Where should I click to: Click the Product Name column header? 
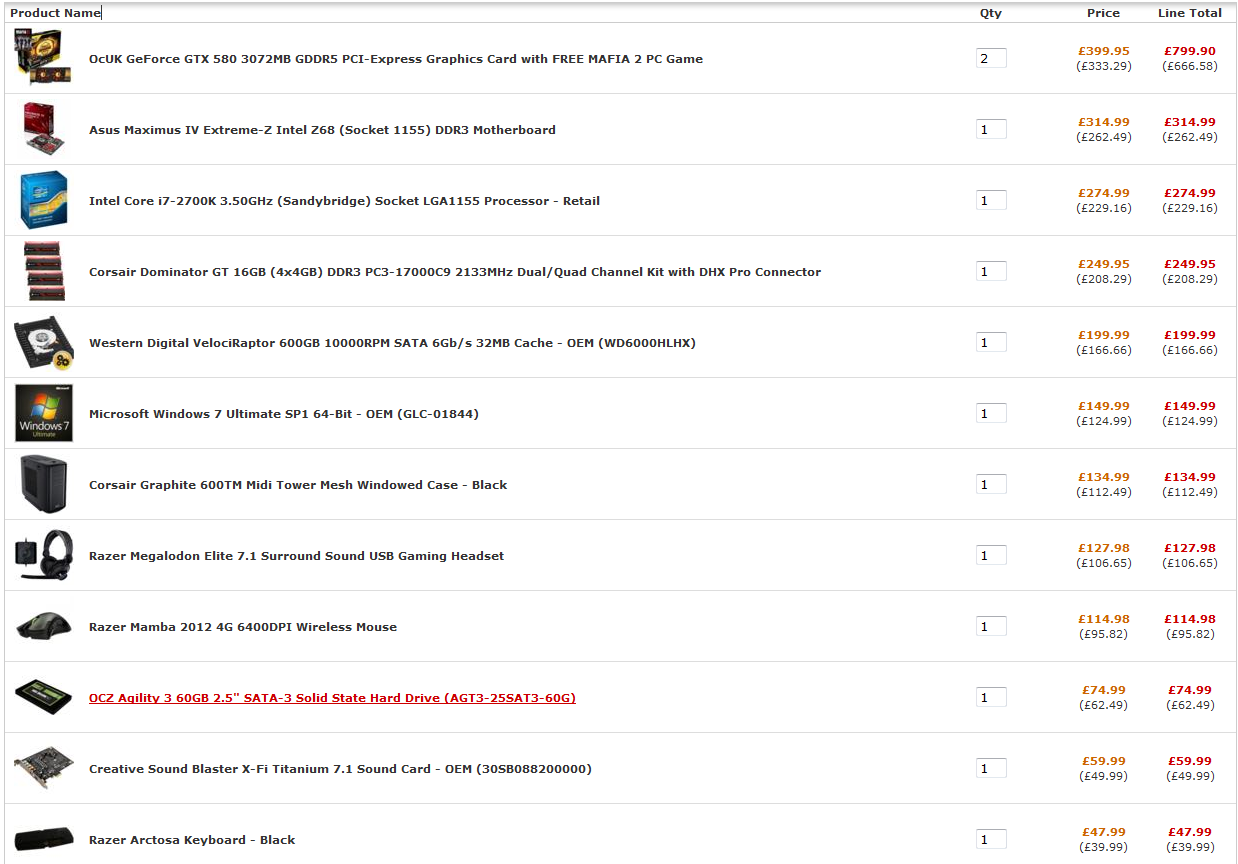pos(55,13)
